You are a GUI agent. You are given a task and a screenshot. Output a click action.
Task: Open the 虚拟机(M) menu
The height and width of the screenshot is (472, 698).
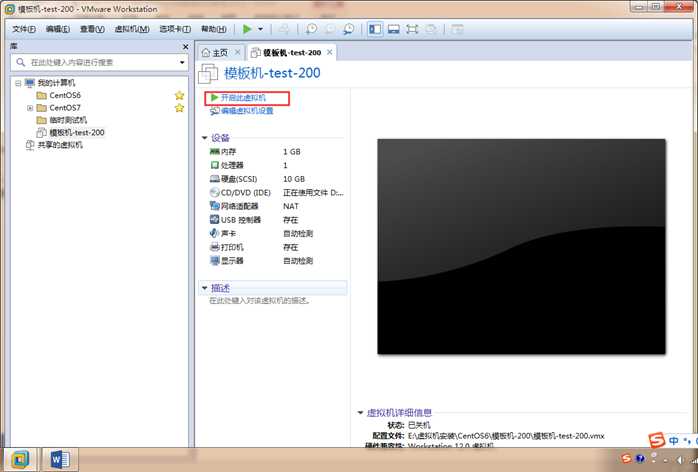tap(132, 29)
